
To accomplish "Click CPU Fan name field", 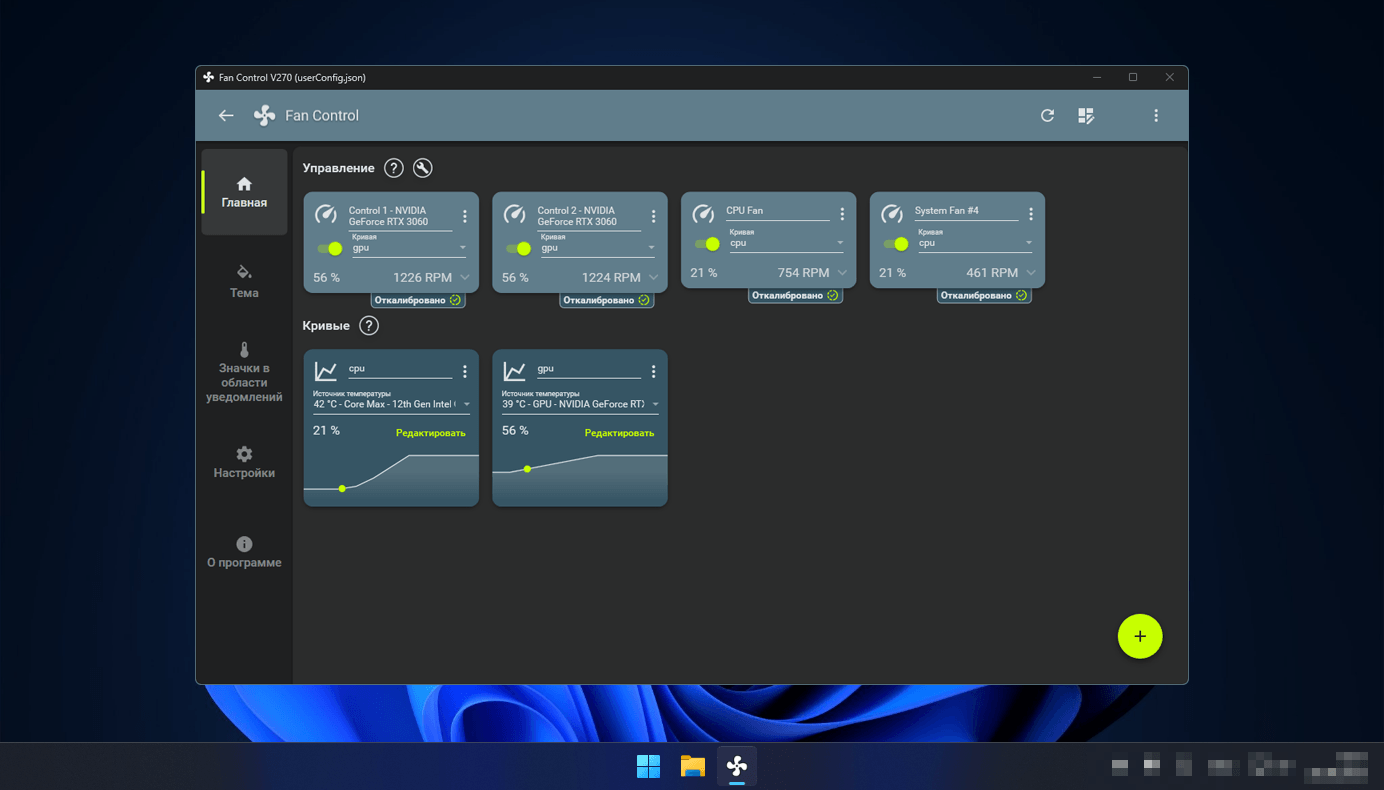I will (778, 211).
